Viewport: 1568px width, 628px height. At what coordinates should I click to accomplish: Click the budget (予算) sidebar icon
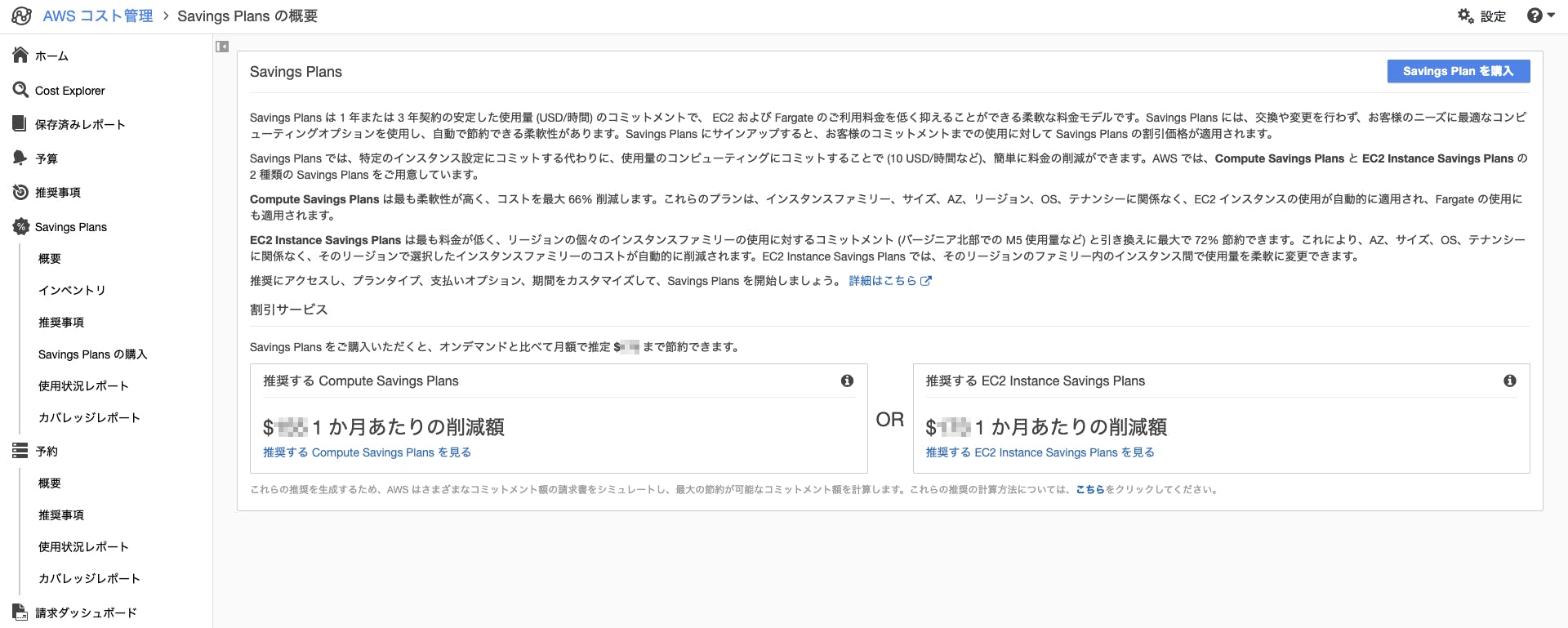point(20,158)
